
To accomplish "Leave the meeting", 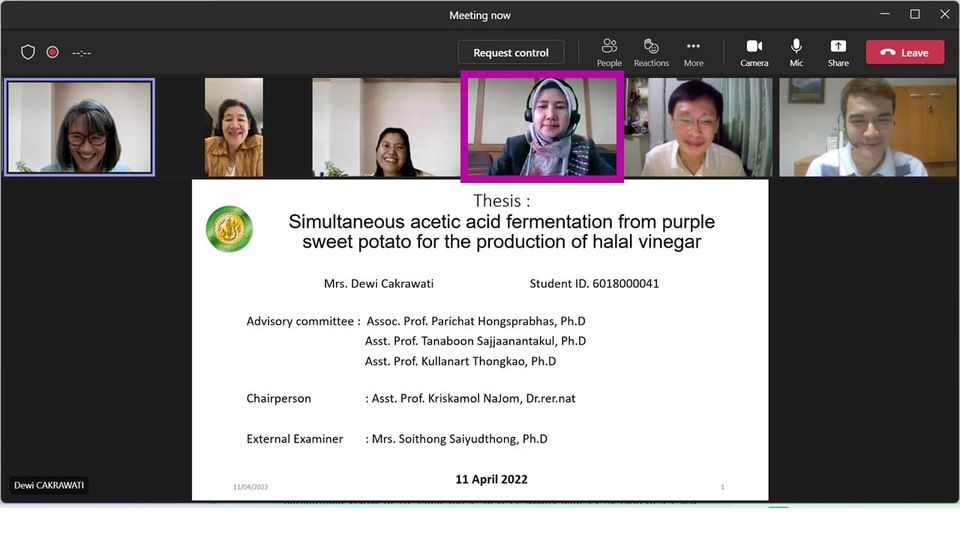I will point(905,53).
